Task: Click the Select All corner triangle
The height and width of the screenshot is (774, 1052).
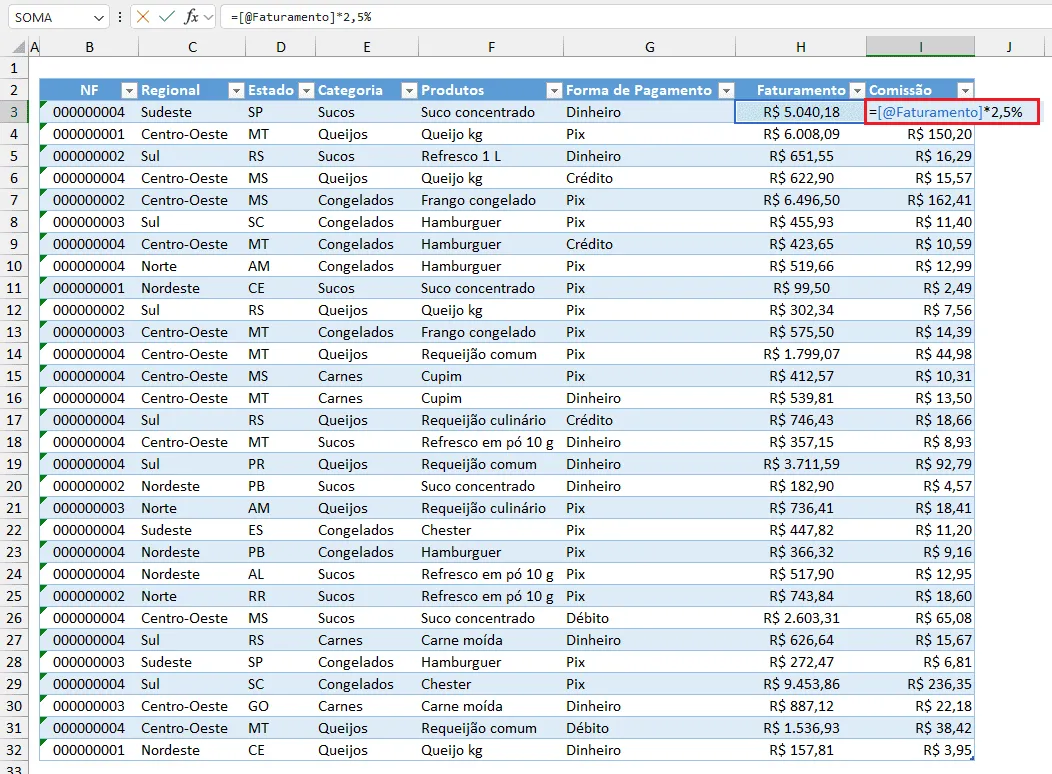Action: (x=19, y=47)
